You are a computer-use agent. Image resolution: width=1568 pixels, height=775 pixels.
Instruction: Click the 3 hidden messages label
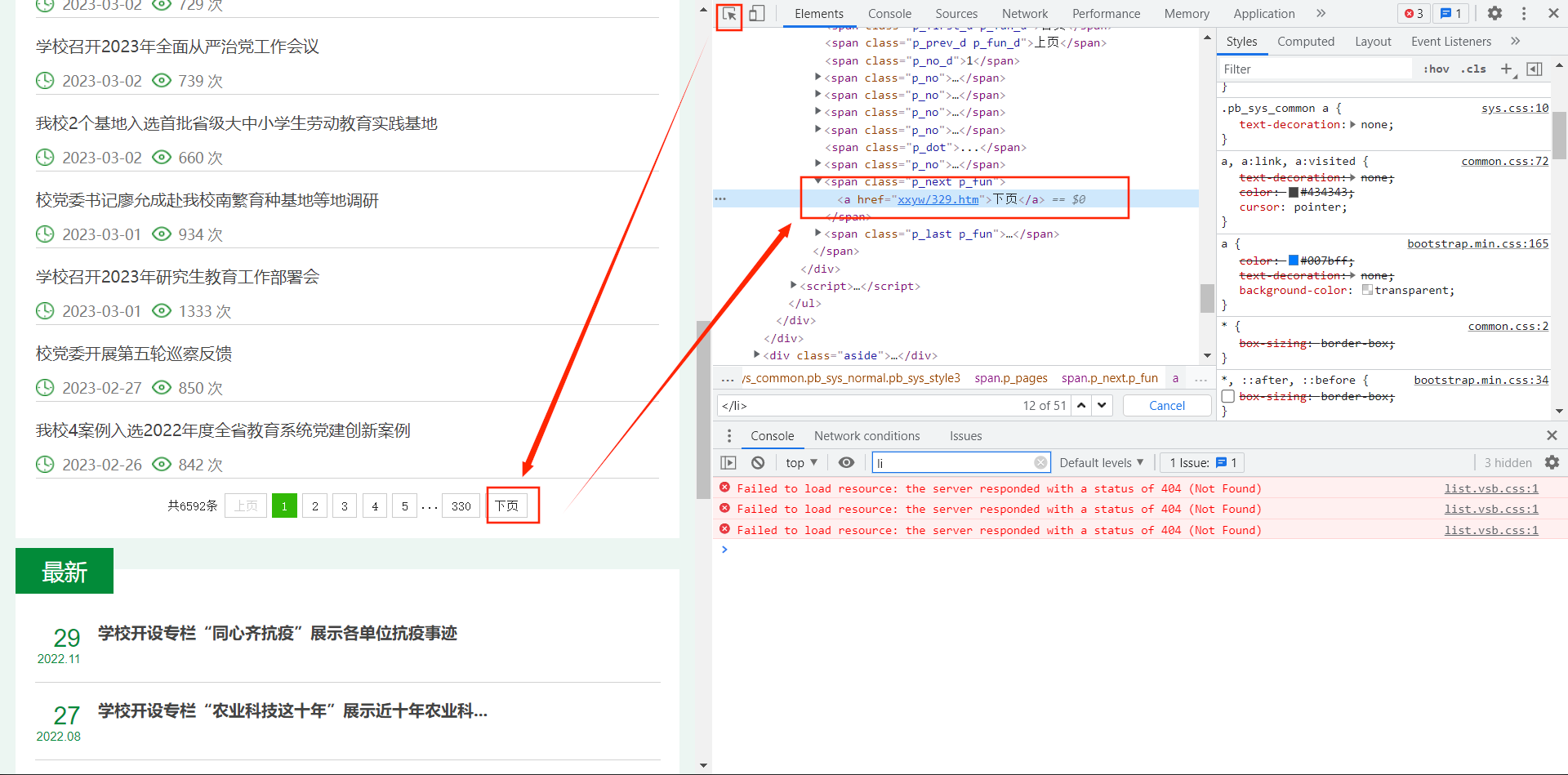[1508, 463]
